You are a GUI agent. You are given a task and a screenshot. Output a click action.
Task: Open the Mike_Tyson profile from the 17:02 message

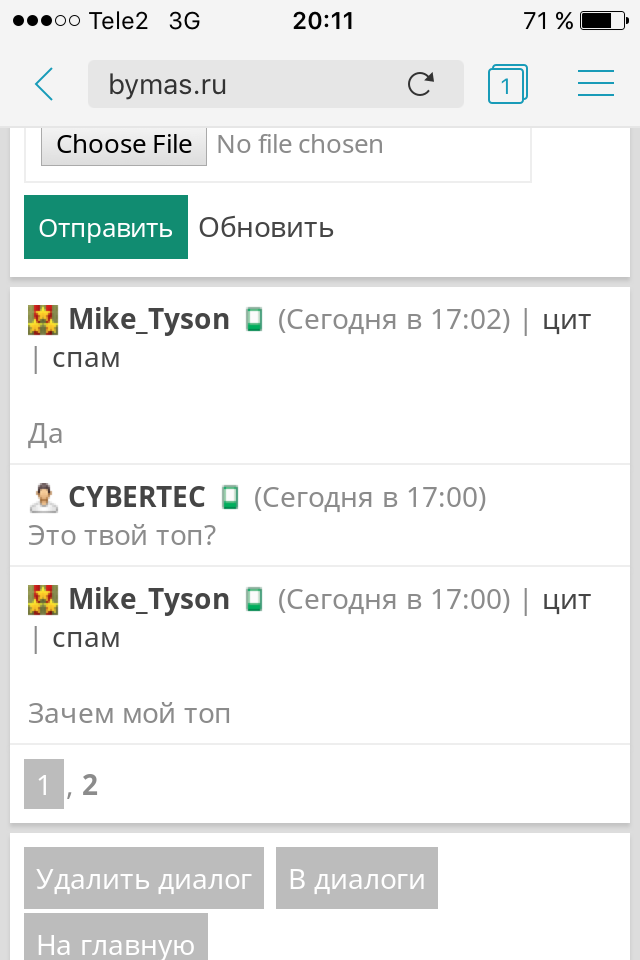(149, 320)
